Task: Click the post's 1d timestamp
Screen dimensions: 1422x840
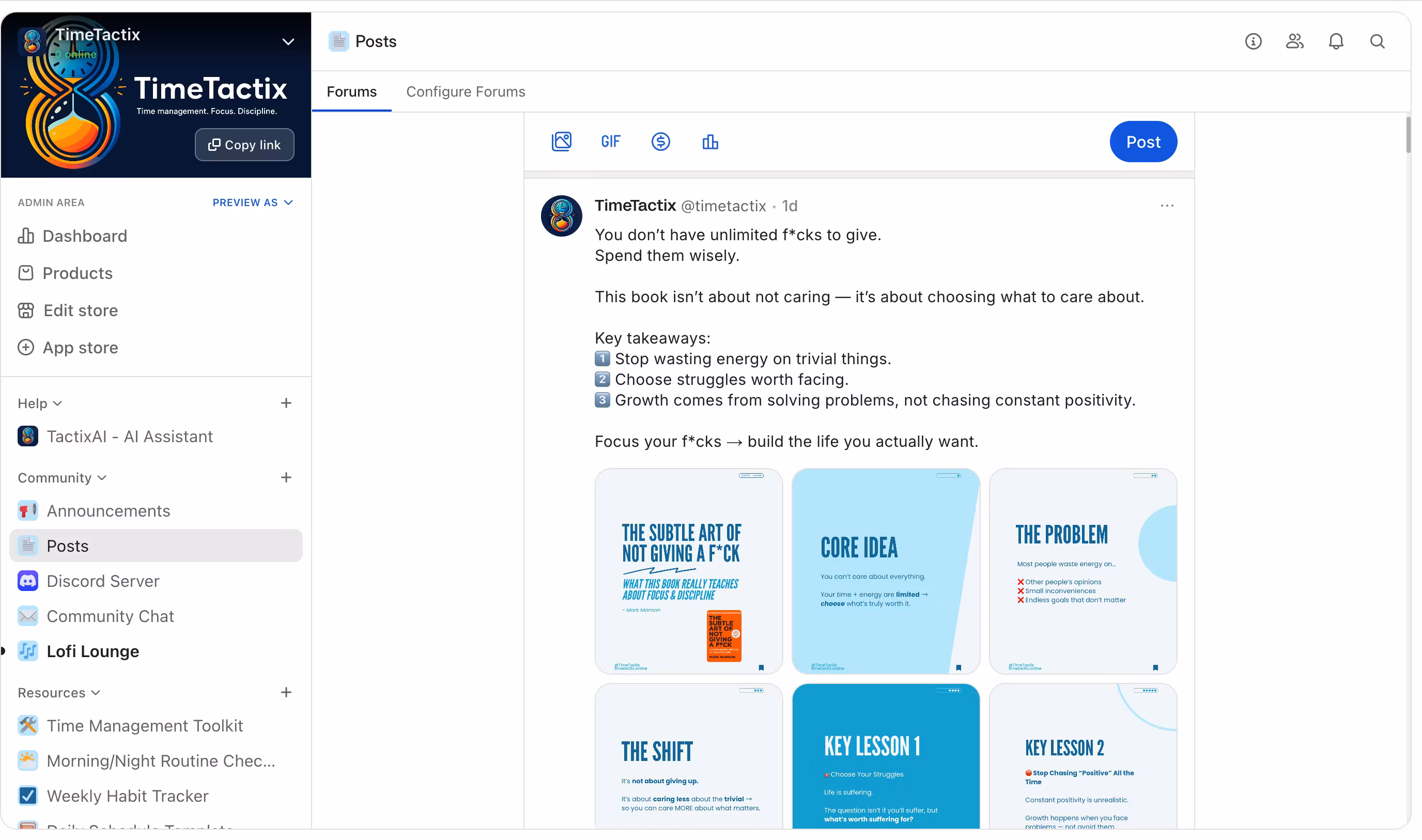Action: (x=790, y=206)
